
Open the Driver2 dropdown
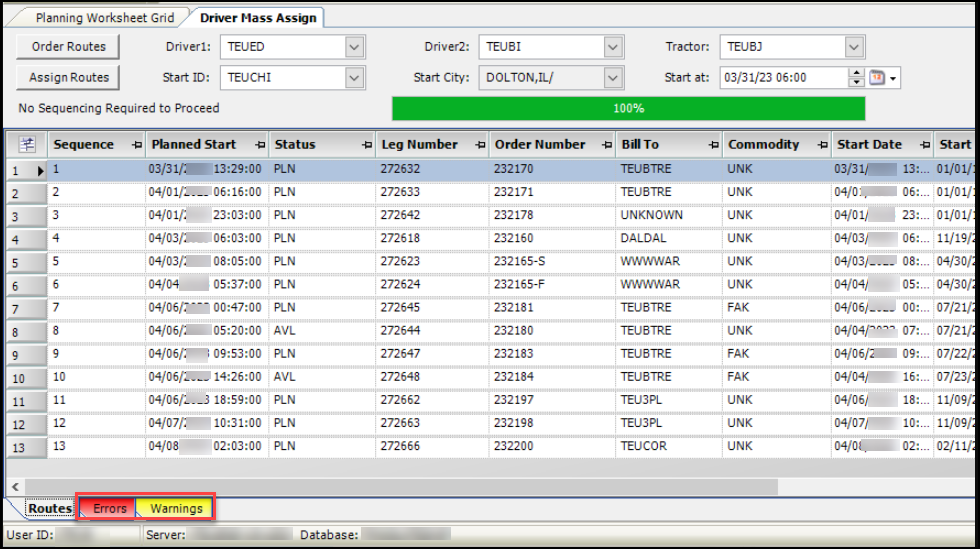[612, 47]
